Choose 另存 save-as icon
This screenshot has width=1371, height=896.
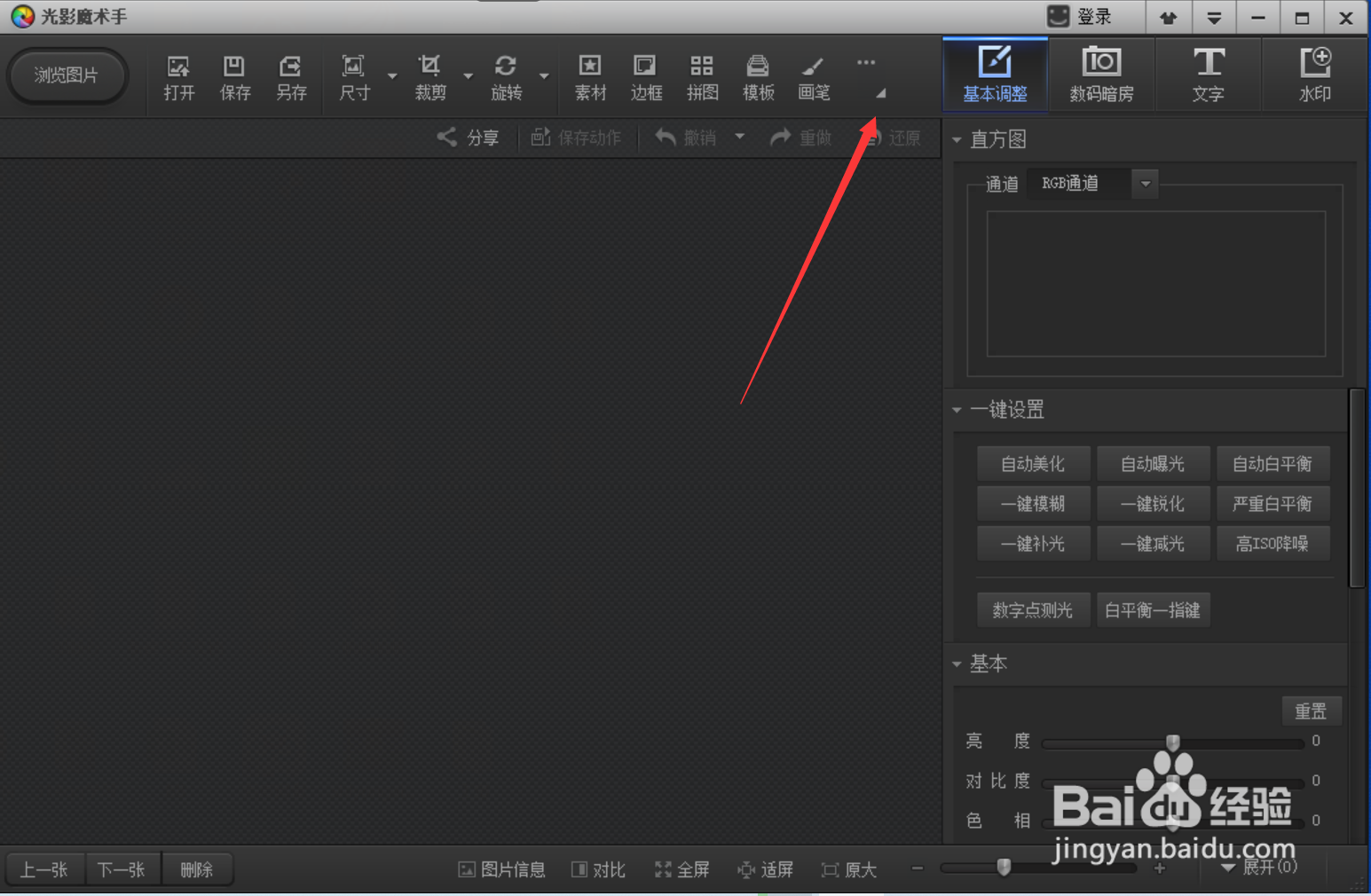[x=291, y=78]
